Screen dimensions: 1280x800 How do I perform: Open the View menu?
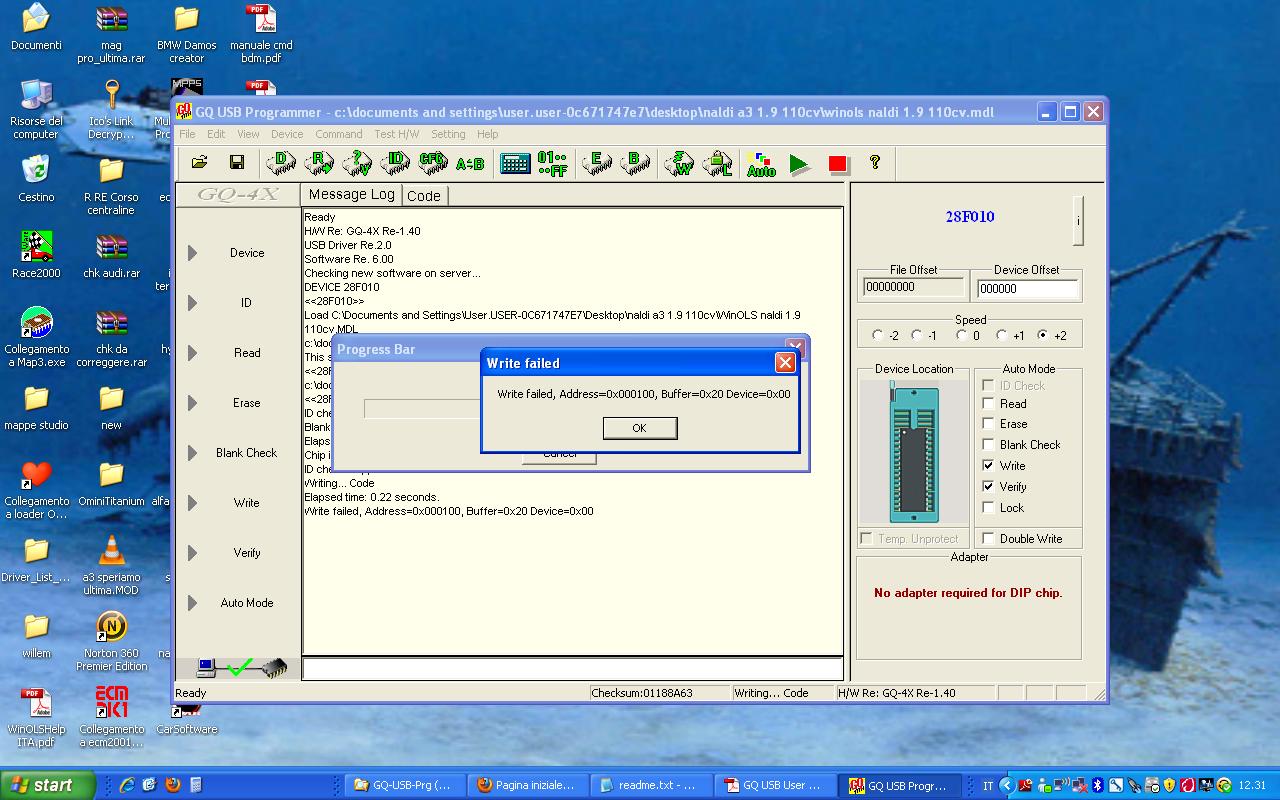pyautogui.click(x=248, y=134)
